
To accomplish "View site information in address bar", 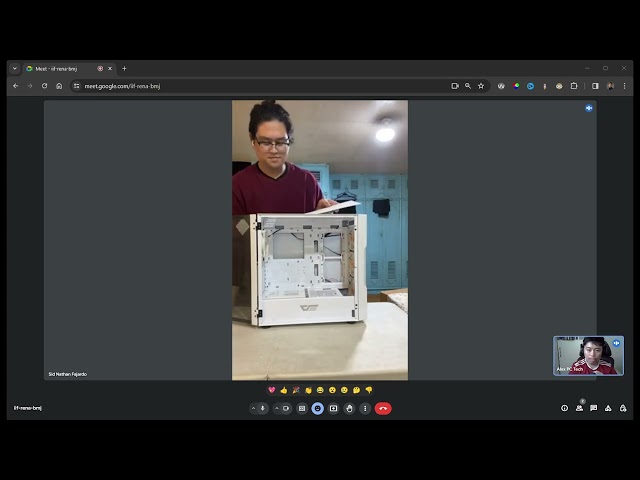I will (x=76, y=86).
